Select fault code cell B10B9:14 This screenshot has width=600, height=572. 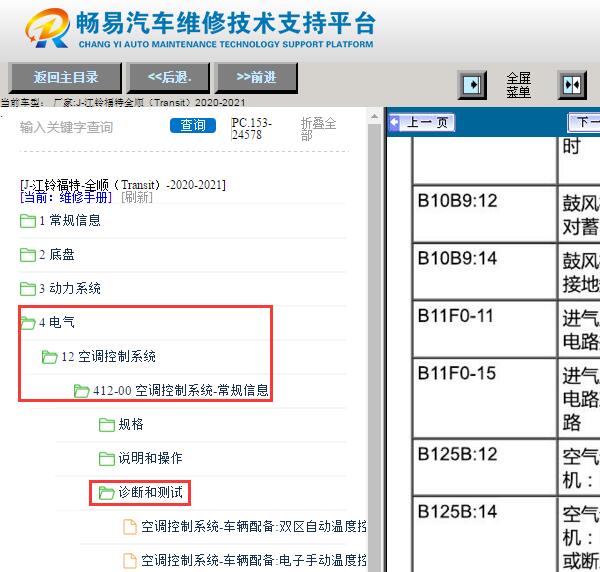coord(484,272)
